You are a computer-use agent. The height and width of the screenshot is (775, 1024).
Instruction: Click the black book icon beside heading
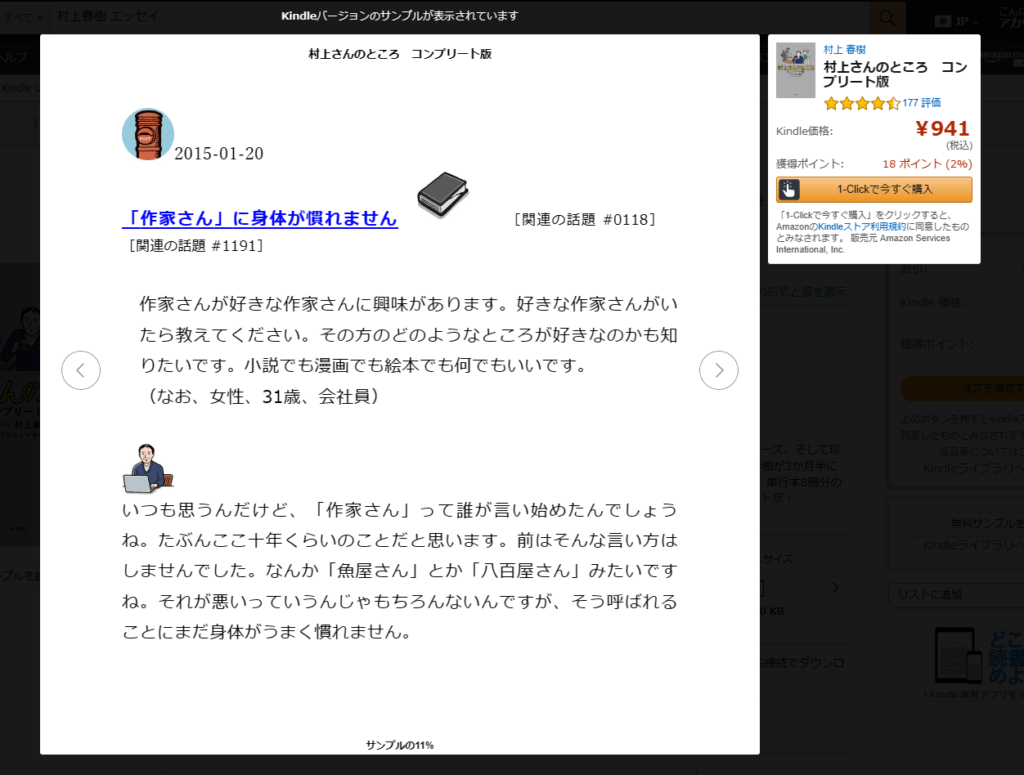[x=443, y=195]
